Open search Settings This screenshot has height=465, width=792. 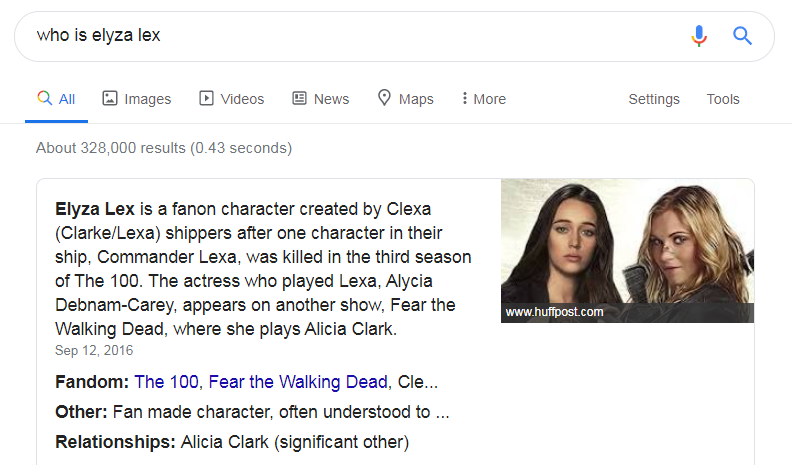click(x=654, y=99)
